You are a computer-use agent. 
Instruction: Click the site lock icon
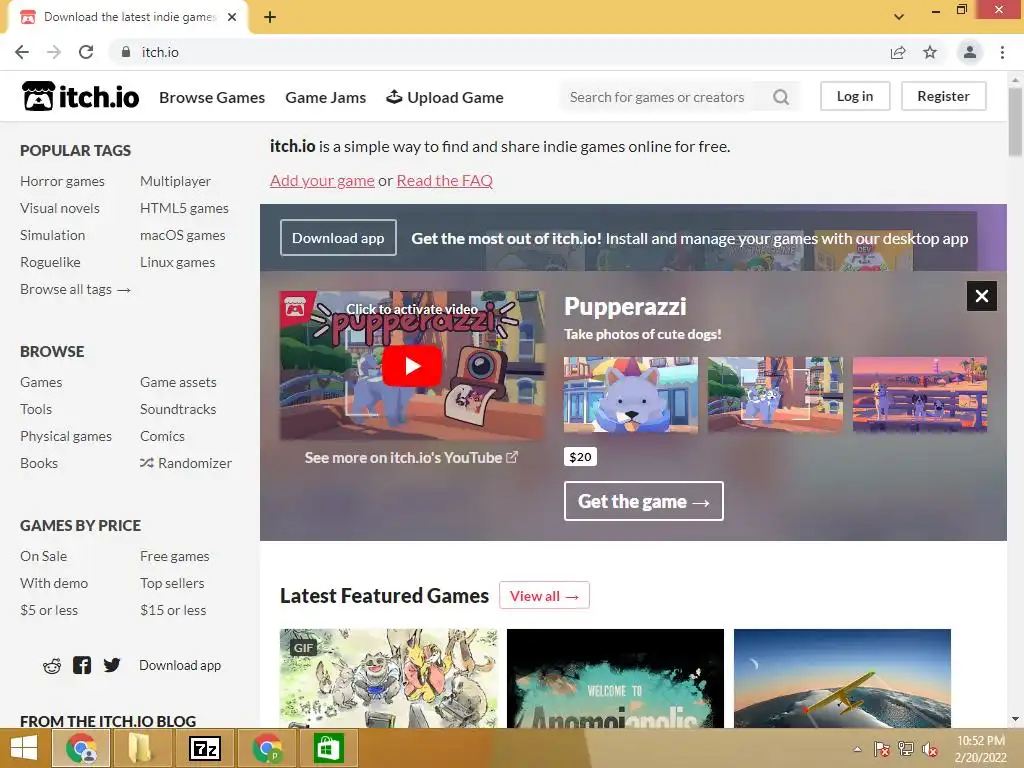125,52
